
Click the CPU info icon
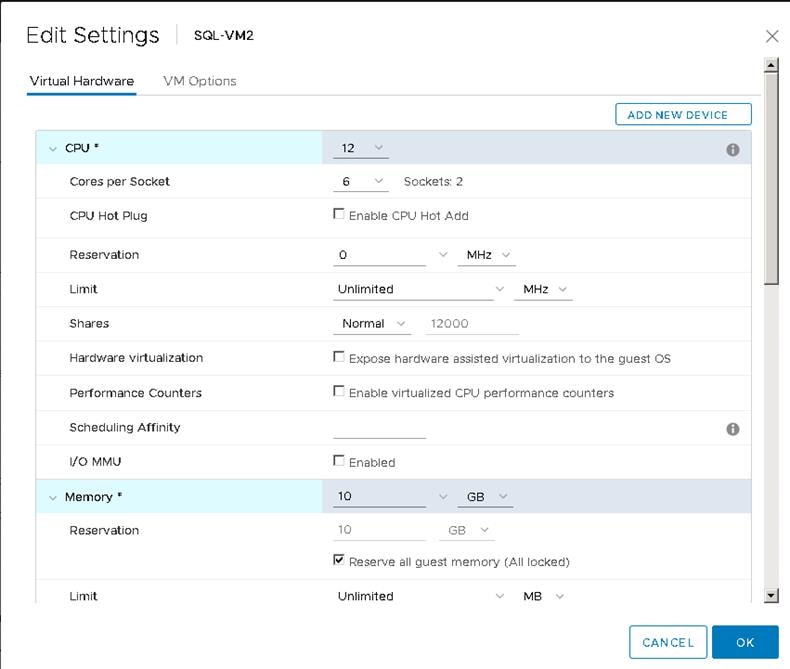[732, 150]
